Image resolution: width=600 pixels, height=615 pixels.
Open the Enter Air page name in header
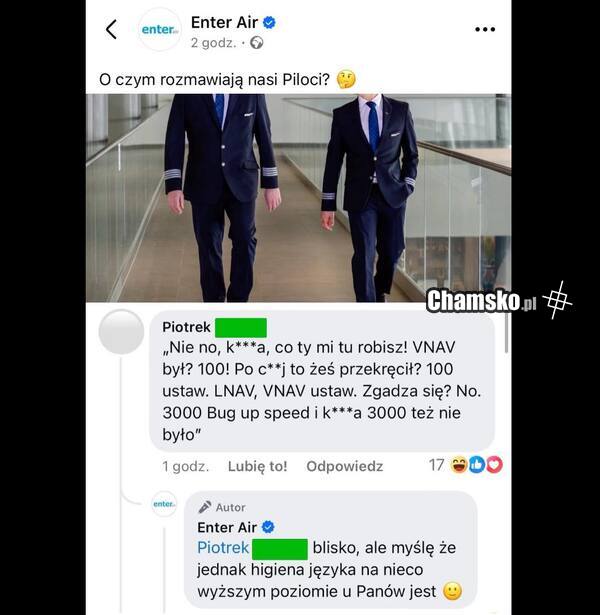224,22
